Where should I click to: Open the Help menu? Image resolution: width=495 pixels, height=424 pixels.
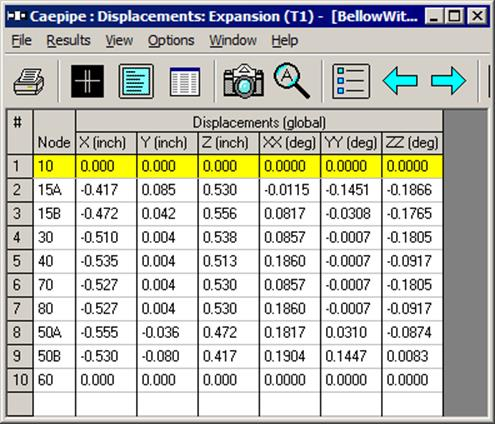[x=285, y=41]
